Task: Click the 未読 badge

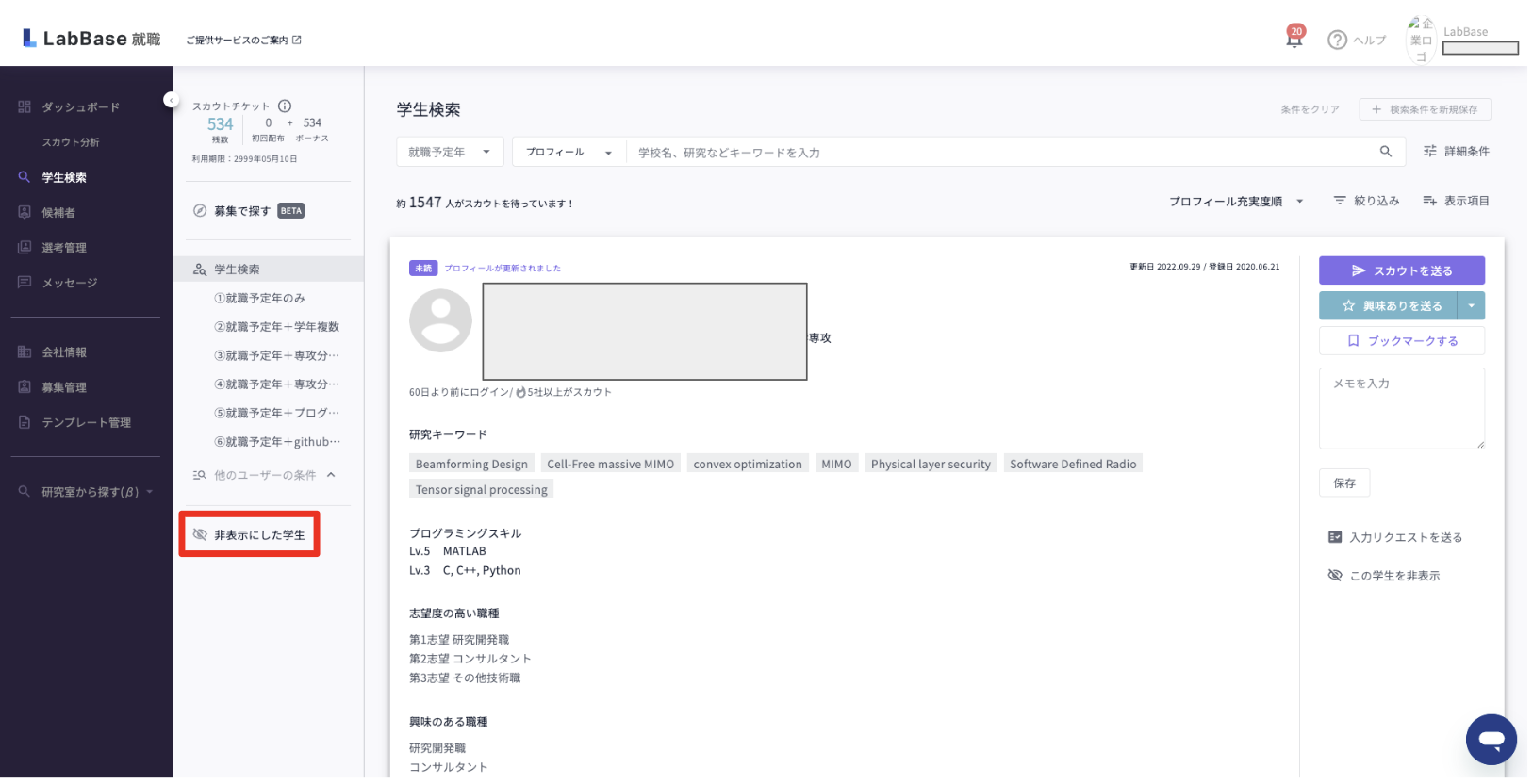Action: click(x=423, y=268)
